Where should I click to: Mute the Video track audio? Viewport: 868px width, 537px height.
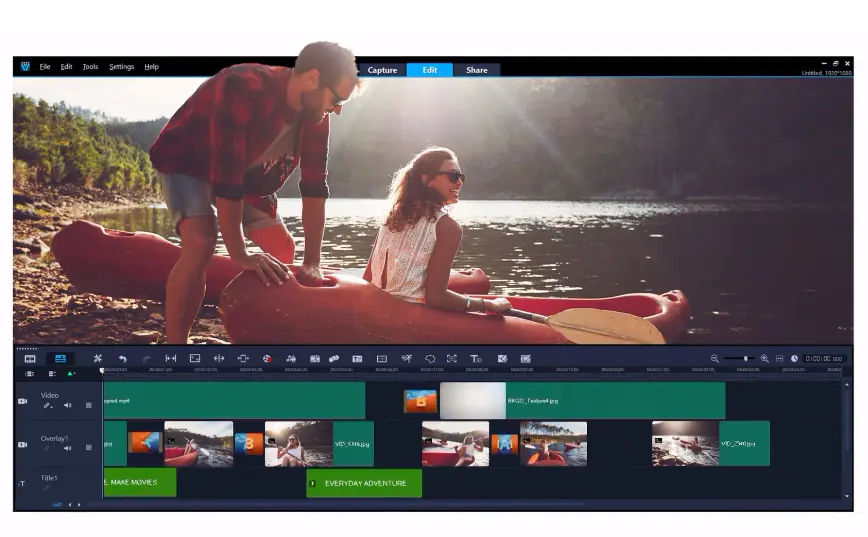68,405
